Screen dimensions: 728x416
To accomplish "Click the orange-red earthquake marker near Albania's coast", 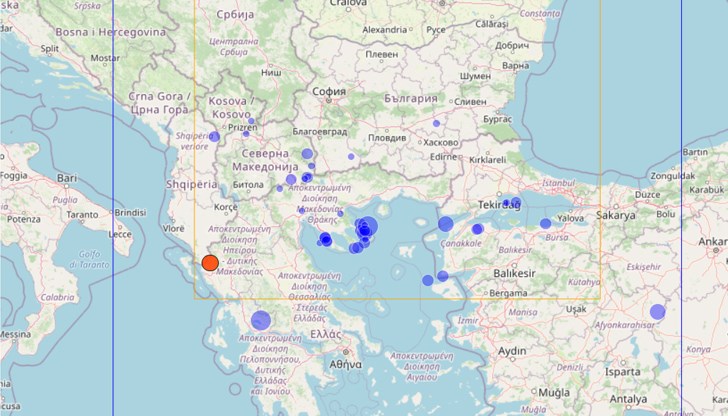I will click(x=210, y=263).
